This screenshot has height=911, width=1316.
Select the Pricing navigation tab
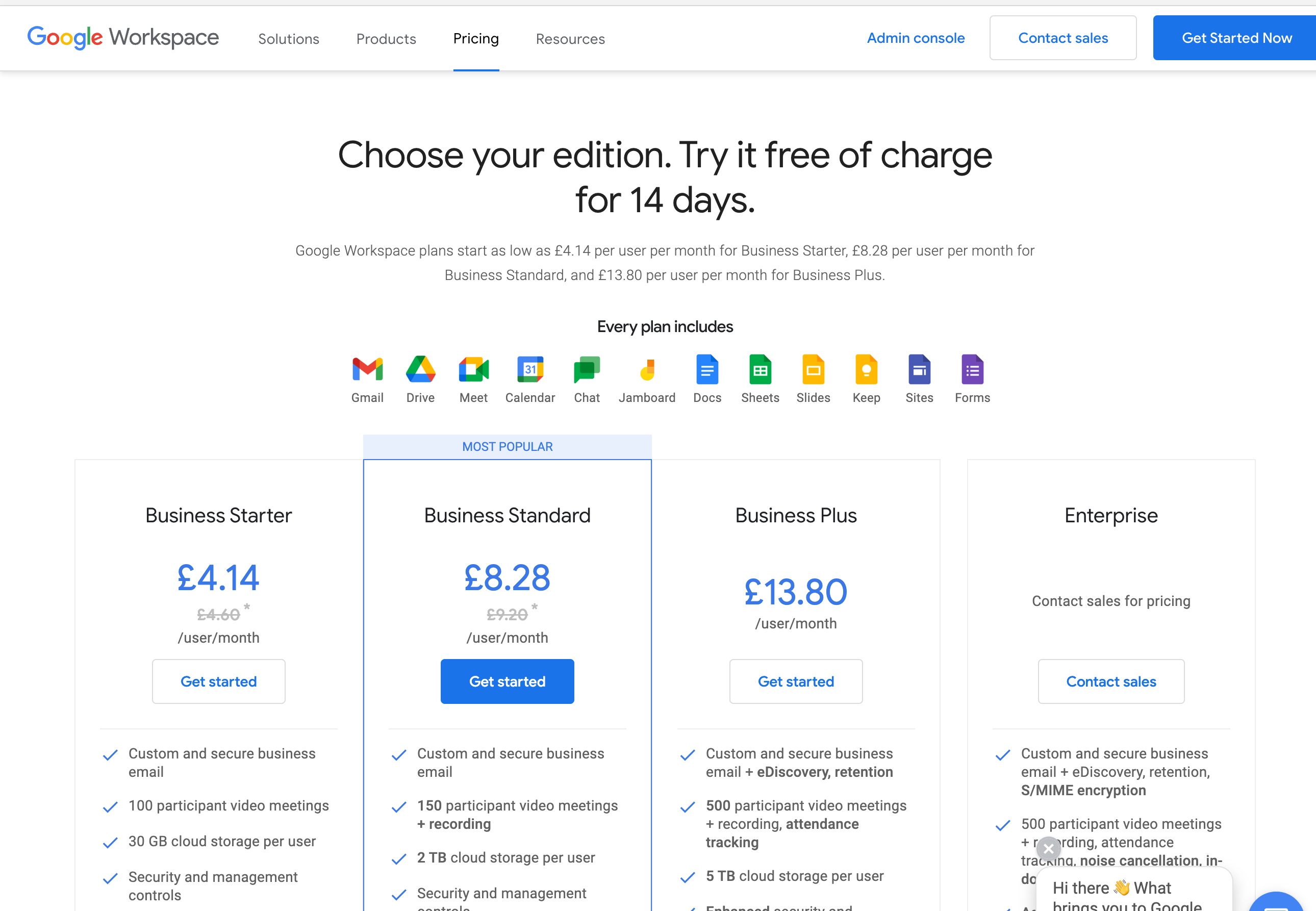pyautogui.click(x=476, y=38)
